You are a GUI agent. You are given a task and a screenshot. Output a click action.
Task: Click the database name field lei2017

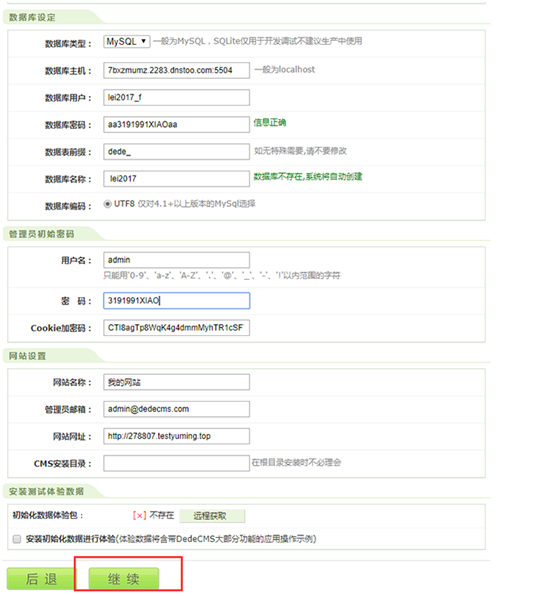pyautogui.click(x=176, y=179)
